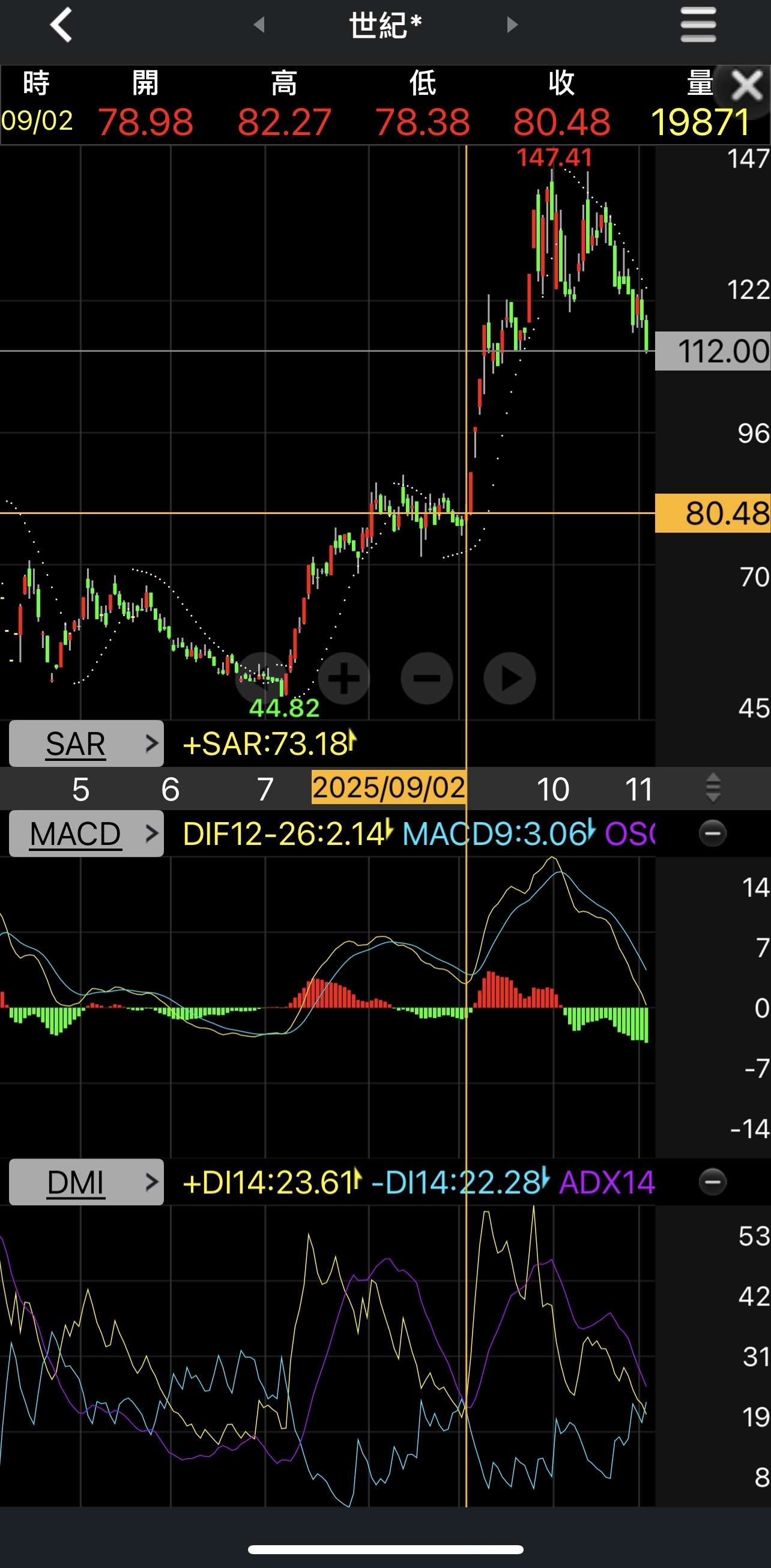Tap month 7 on the date axis

pos(265,789)
